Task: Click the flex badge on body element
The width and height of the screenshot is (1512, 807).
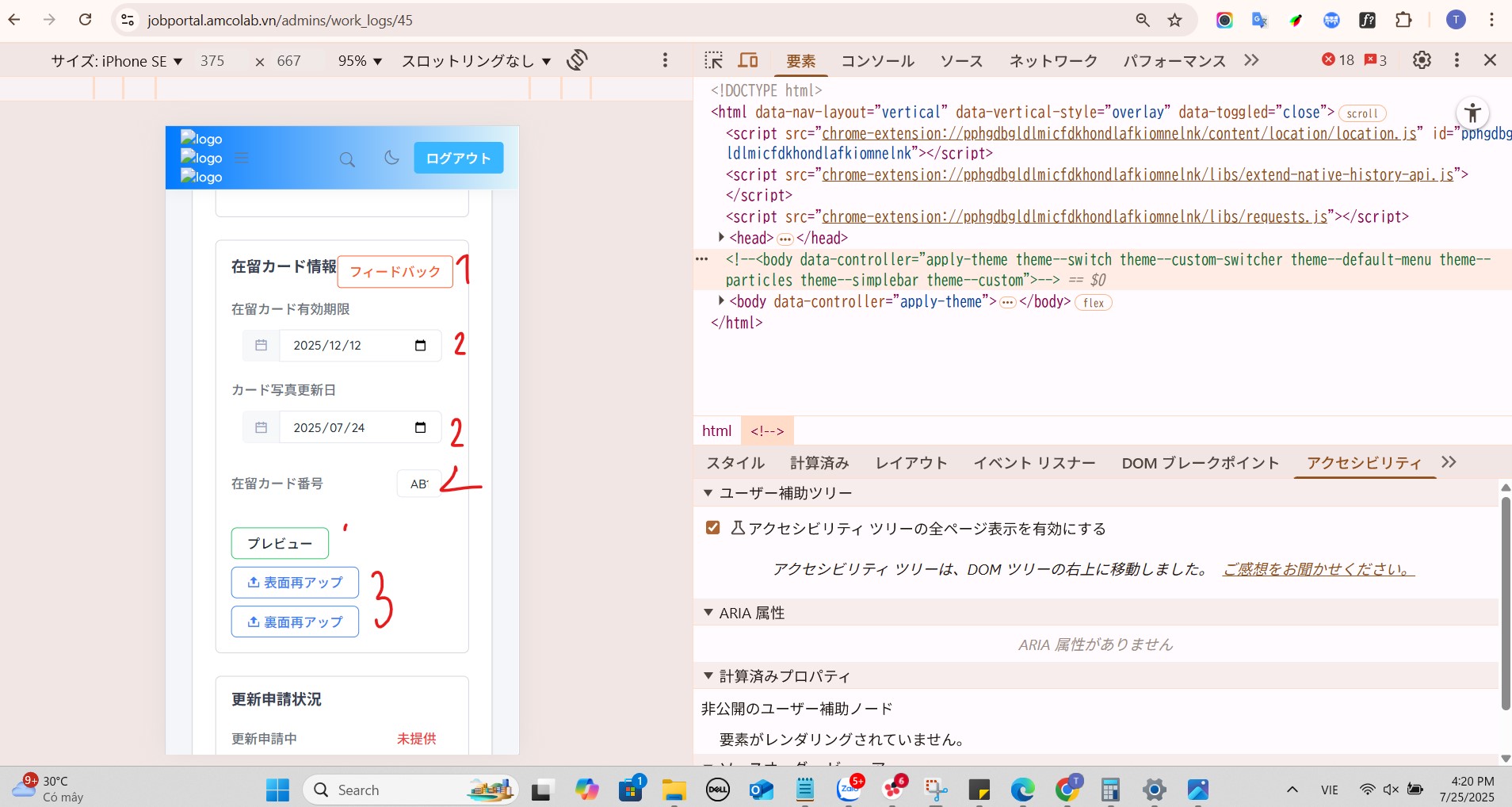Action: [x=1093, y=302]
